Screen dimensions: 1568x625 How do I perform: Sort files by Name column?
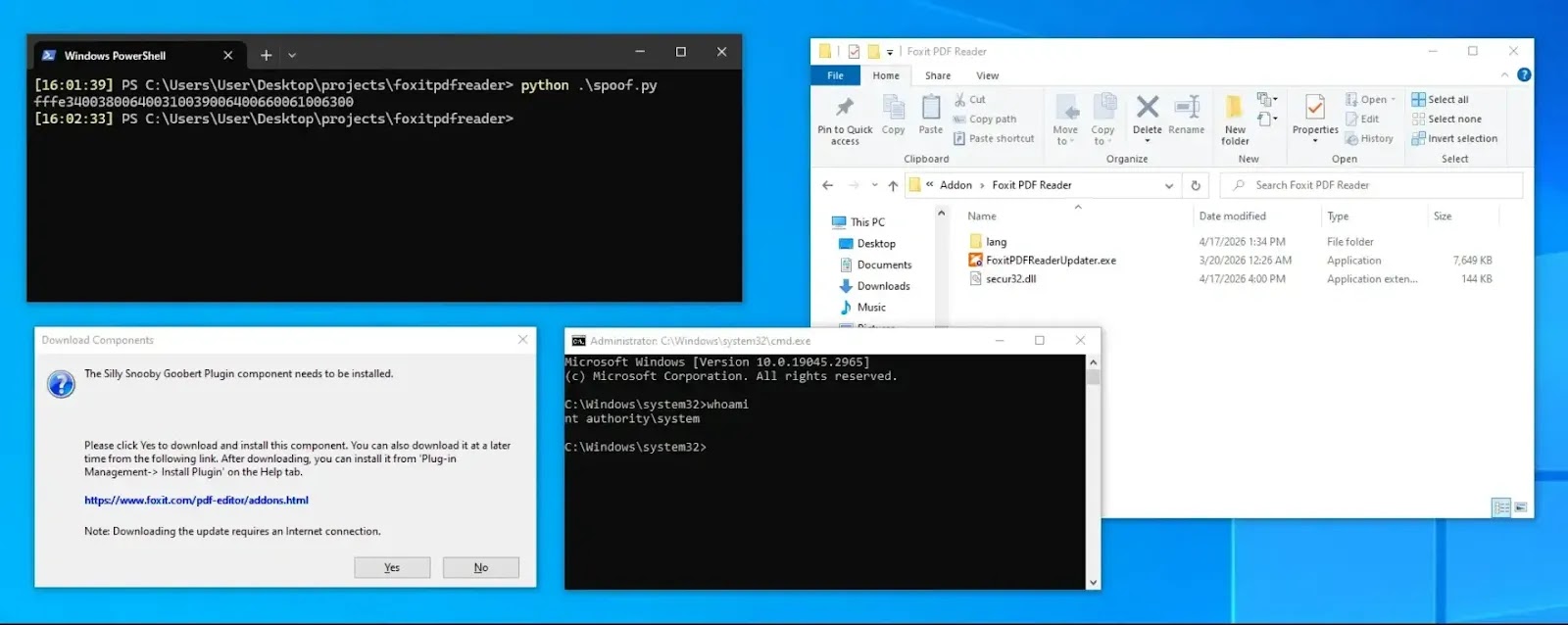tap(981, 216)
